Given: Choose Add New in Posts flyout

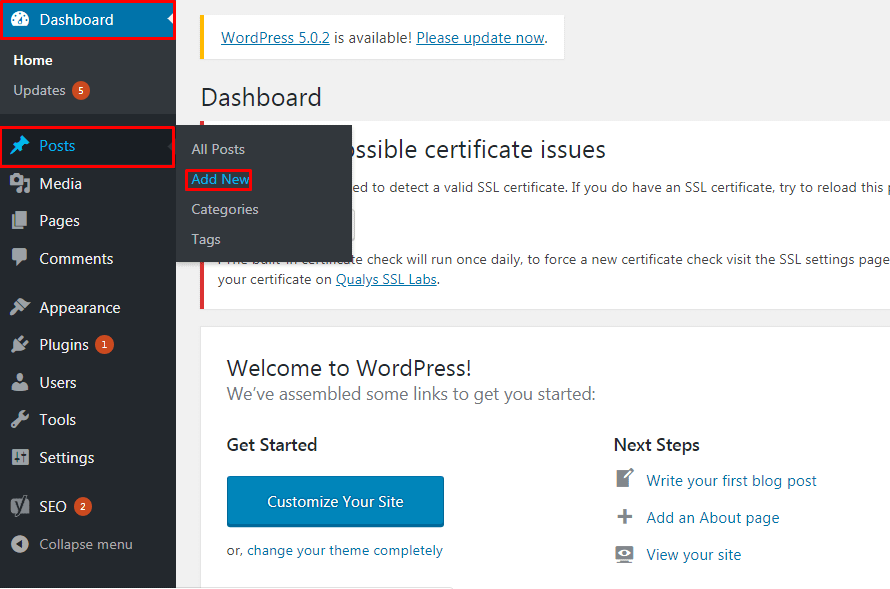Looking at the screenshot, I should [x=220, y=179].
